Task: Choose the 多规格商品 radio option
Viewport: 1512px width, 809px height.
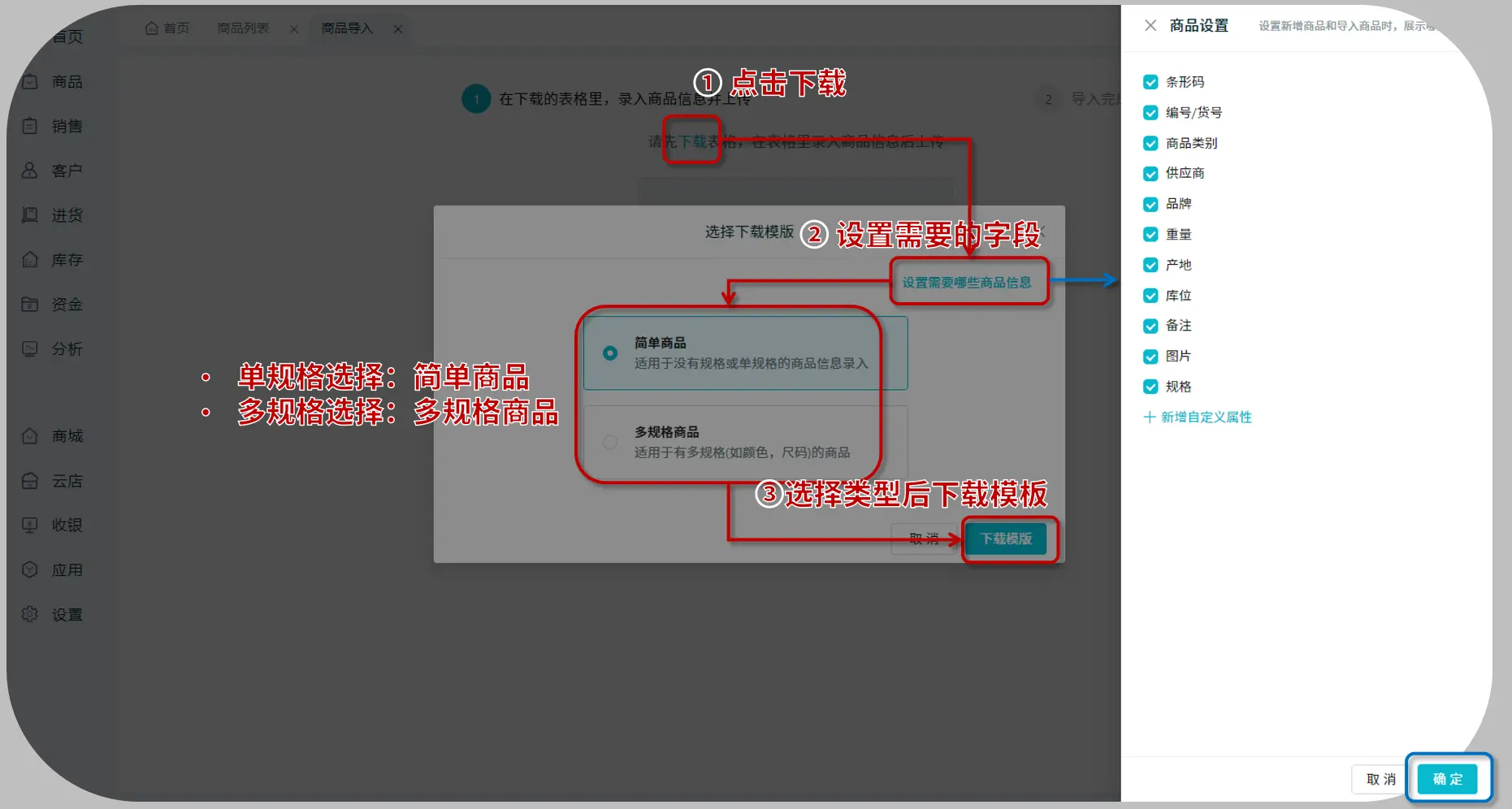Action: coord(610,443)
